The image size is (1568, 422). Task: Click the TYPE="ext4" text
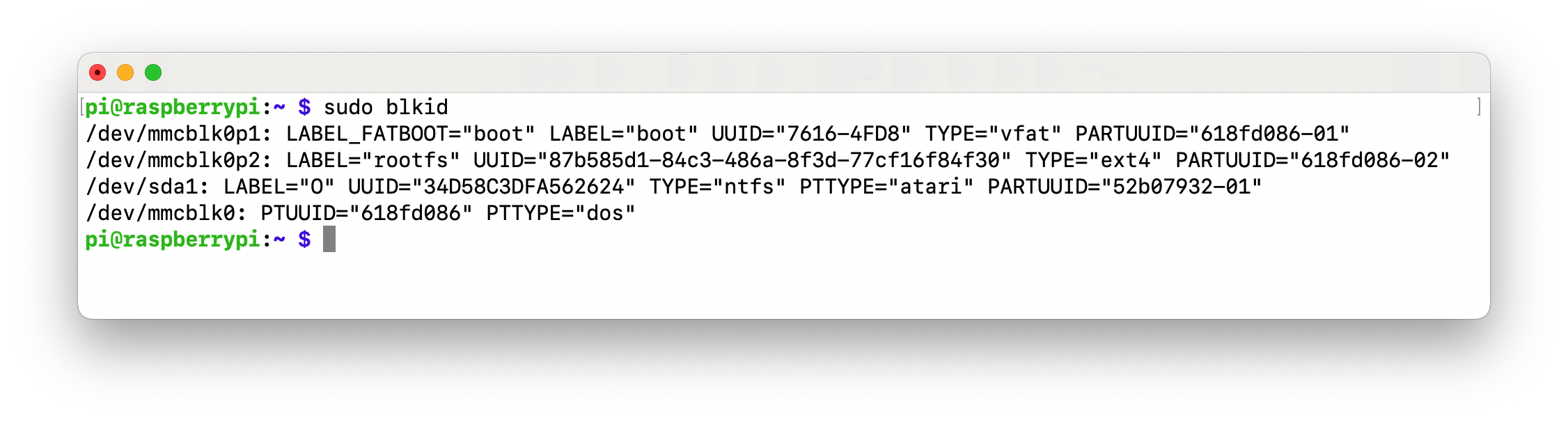[x=1093, y=160]
